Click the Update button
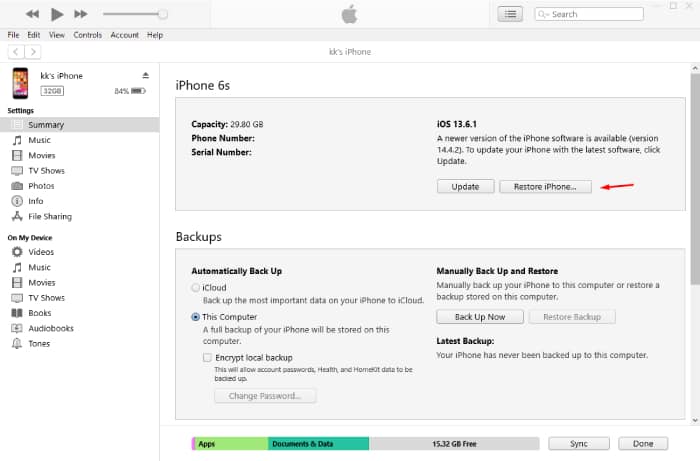Image resolution: width=700 pixels, height=461 pixels. click(x=465, y=187)
